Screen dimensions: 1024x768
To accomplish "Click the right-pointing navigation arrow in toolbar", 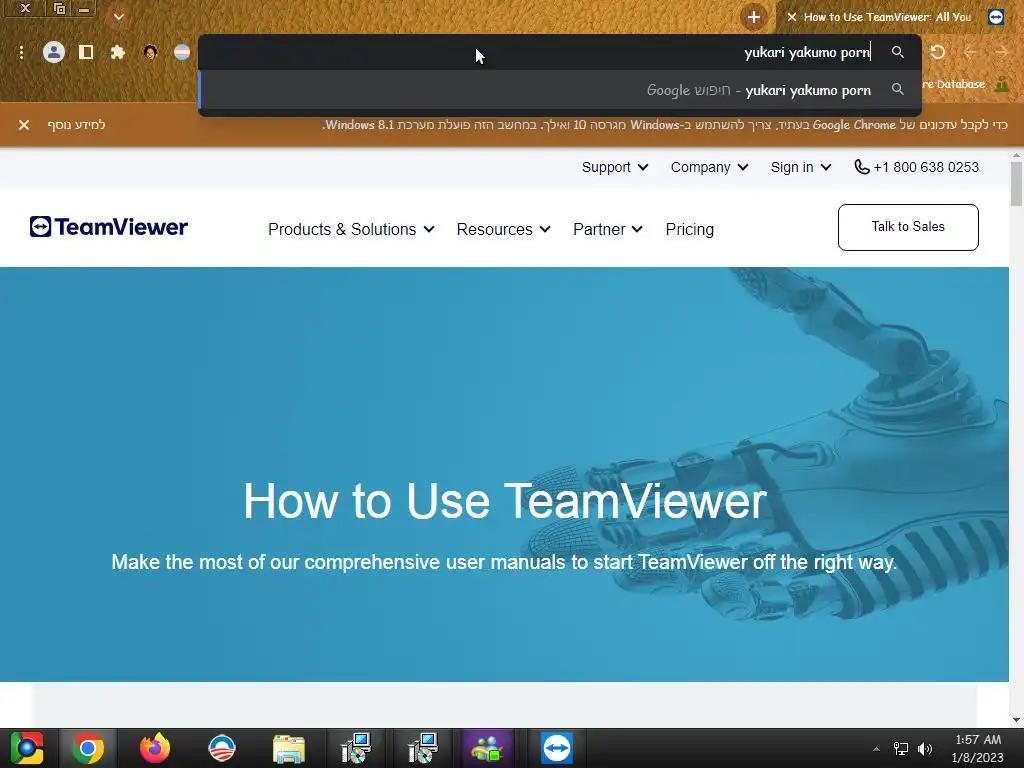I will (1002, 52).
